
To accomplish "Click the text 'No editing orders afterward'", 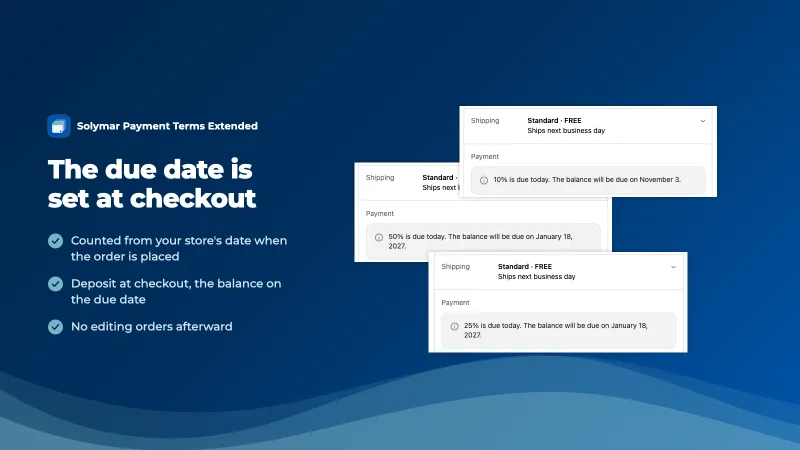I will (151, 327).
